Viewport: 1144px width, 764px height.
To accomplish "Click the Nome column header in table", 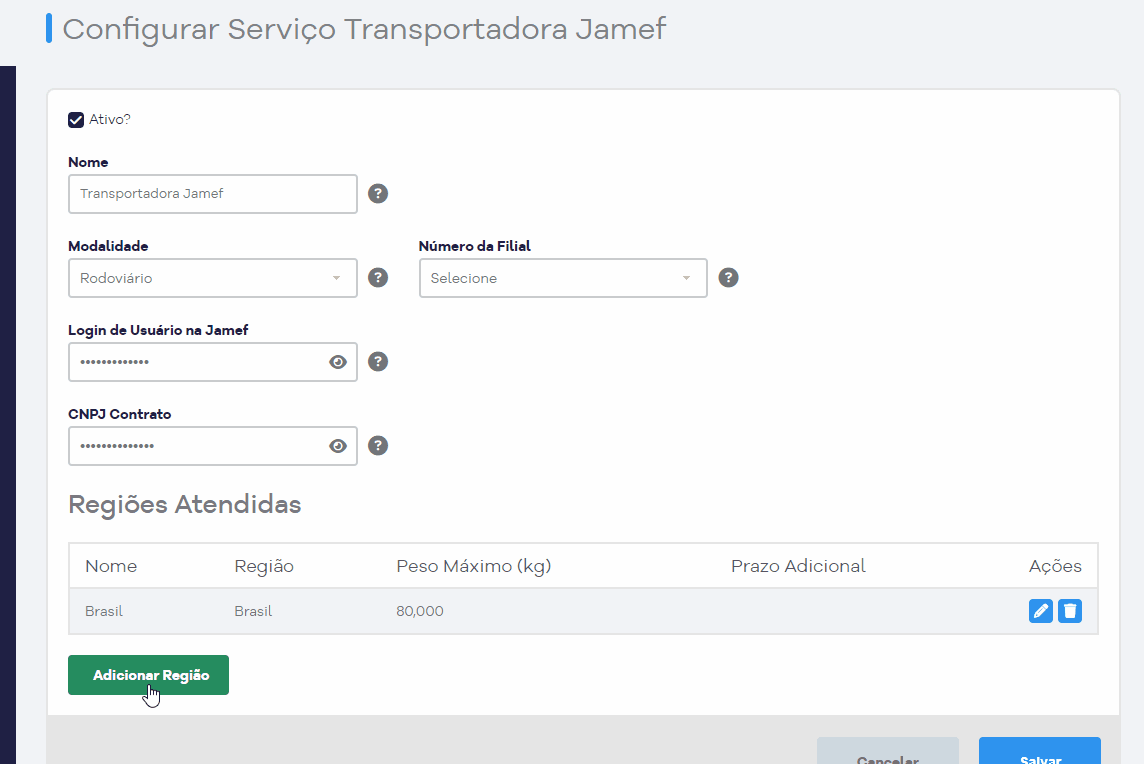I will pyautogui.click(x=111, y=566).
